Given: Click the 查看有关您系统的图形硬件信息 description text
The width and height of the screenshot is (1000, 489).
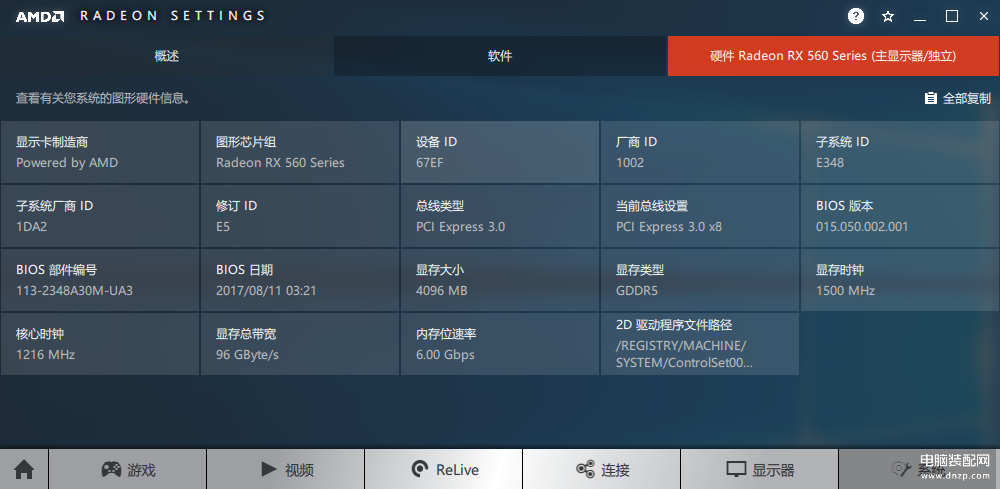Looking at the screenshot, I should tap(103, 98).
